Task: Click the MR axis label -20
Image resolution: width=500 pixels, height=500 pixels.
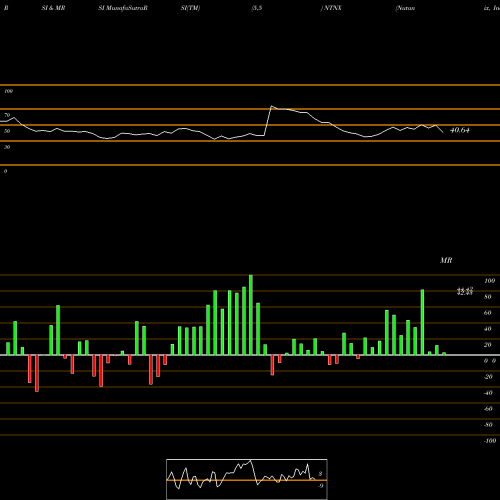Action: (488, 377)
